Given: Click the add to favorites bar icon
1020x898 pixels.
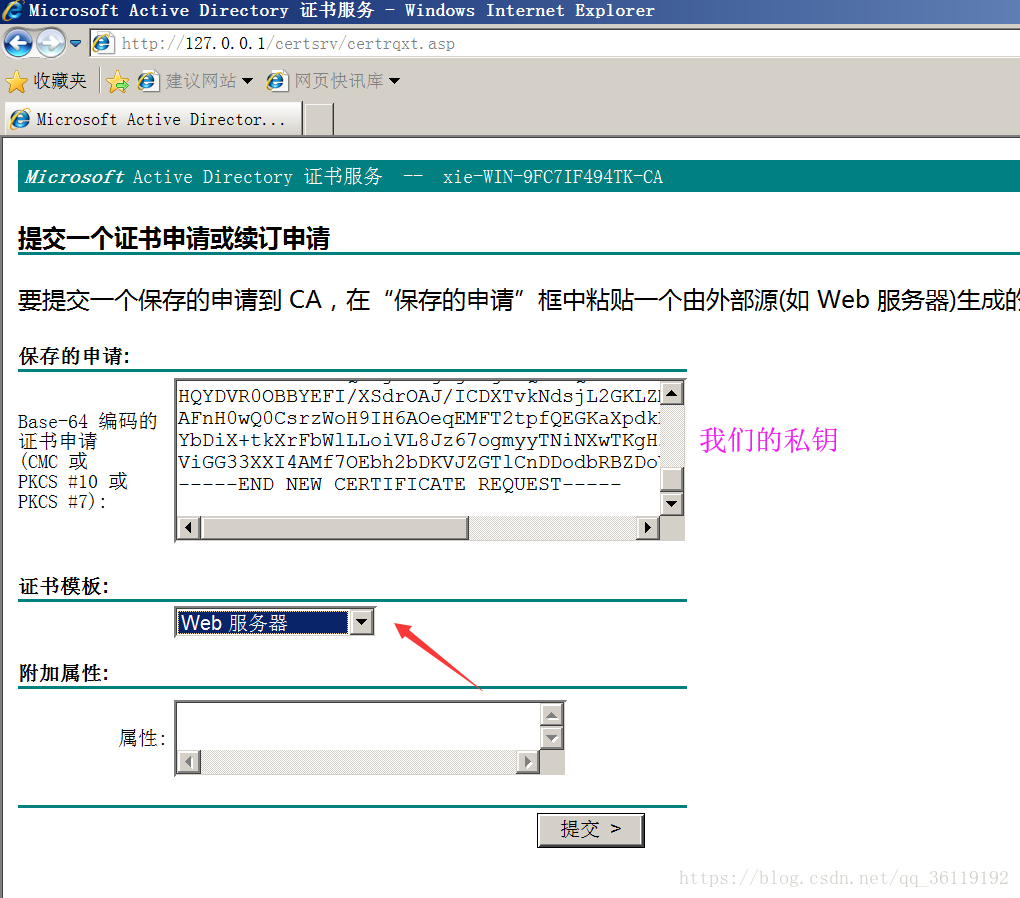Looking at the screenshot, I should pos(118,81).
